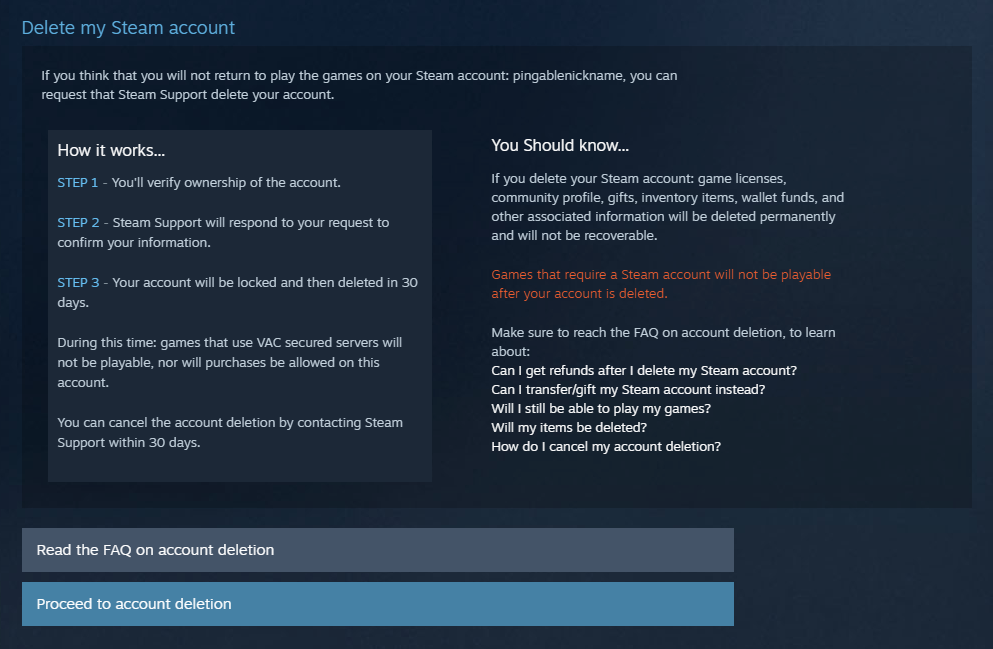Click the text about cancelling within 30 days
The image size is (993, 649).
pyautogui.click(x=230, y=432)
